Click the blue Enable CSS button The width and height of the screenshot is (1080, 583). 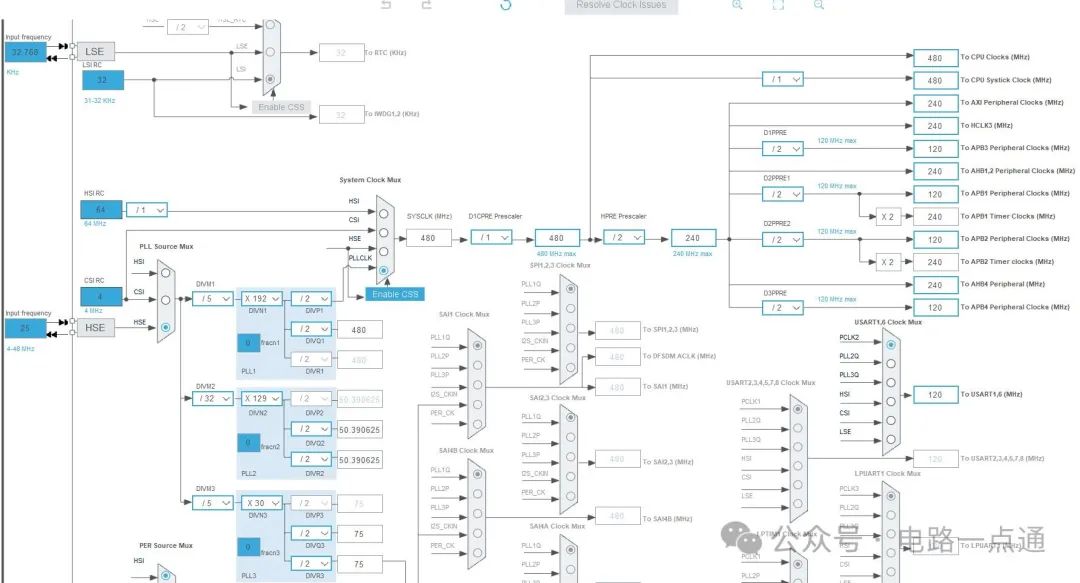395,294
